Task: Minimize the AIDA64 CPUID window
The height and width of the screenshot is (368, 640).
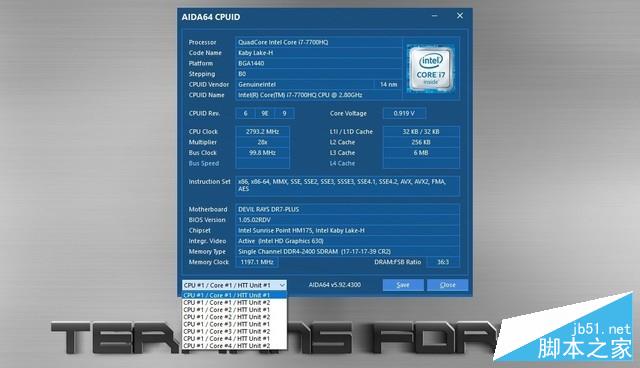Action: coord(434,16)
